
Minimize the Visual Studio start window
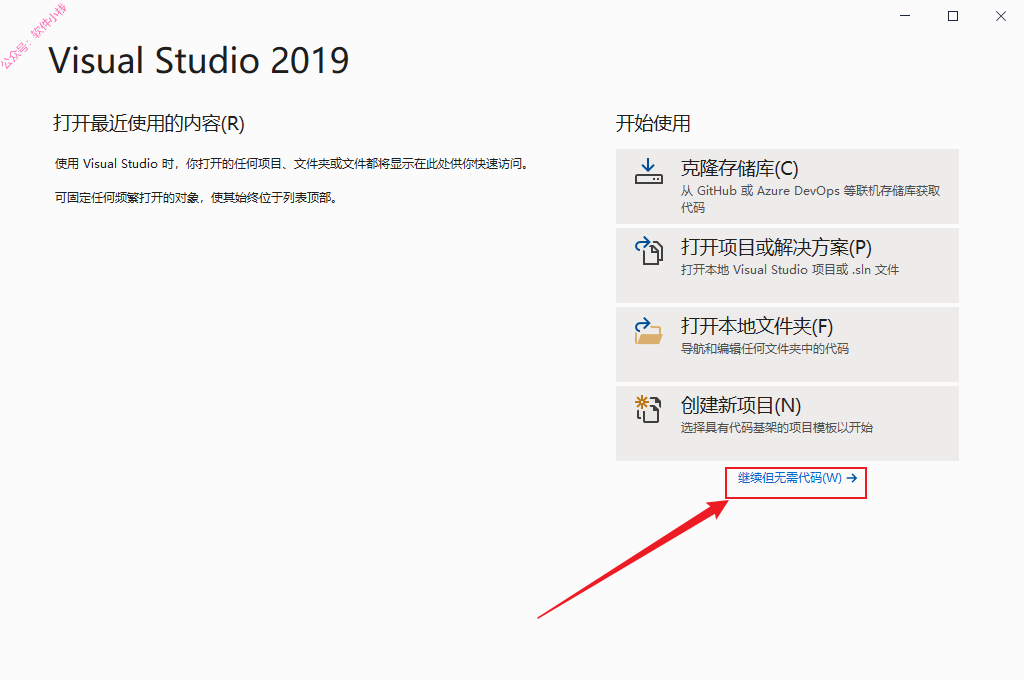click(x=905, y=16)
